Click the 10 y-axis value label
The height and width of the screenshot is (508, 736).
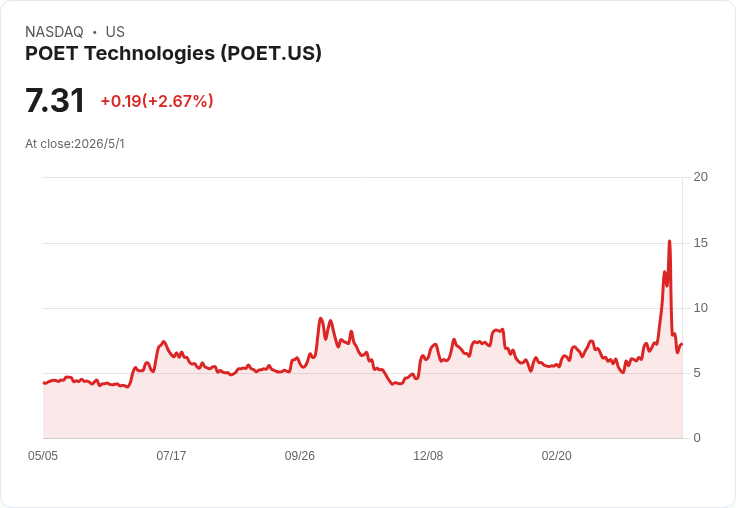click(701, 308)
